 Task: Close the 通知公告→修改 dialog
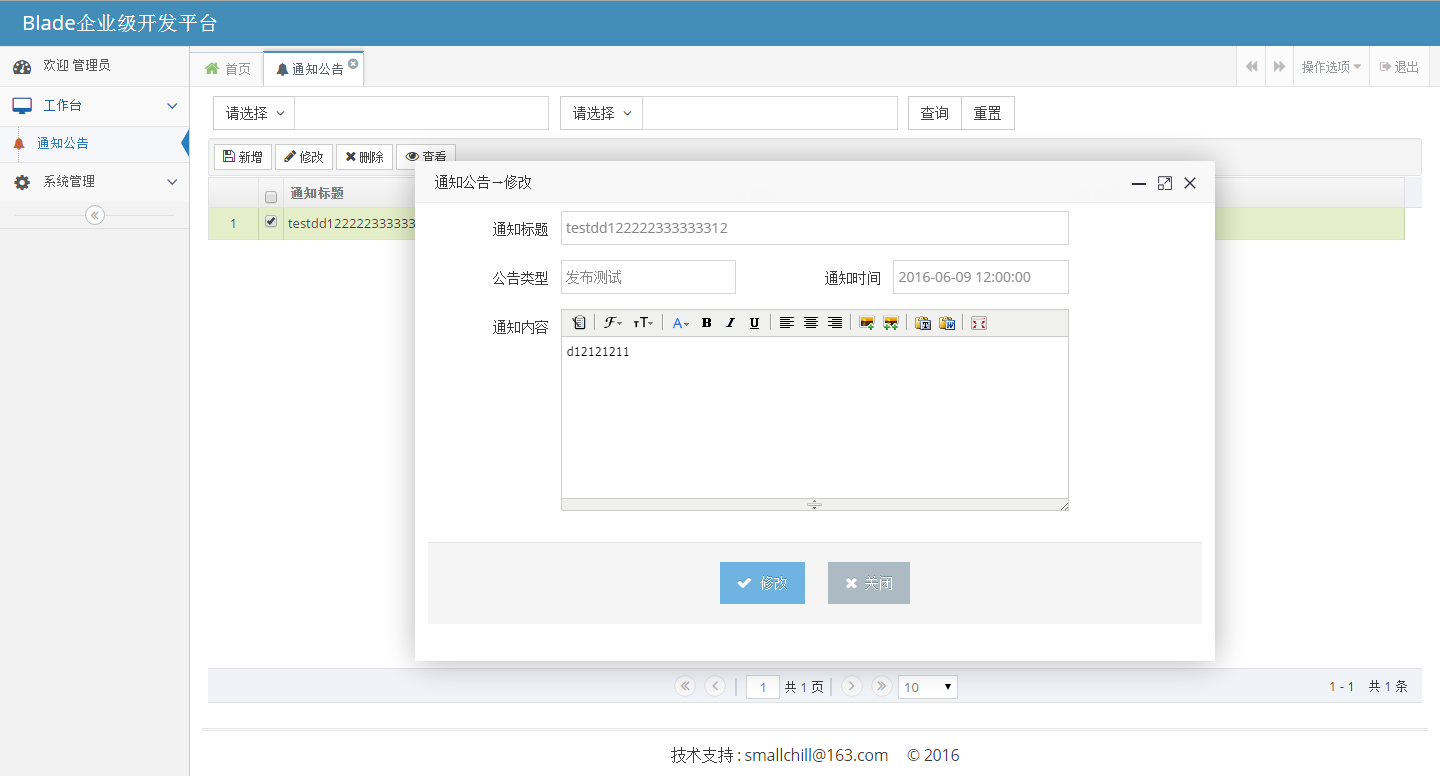coord(1190,183)
